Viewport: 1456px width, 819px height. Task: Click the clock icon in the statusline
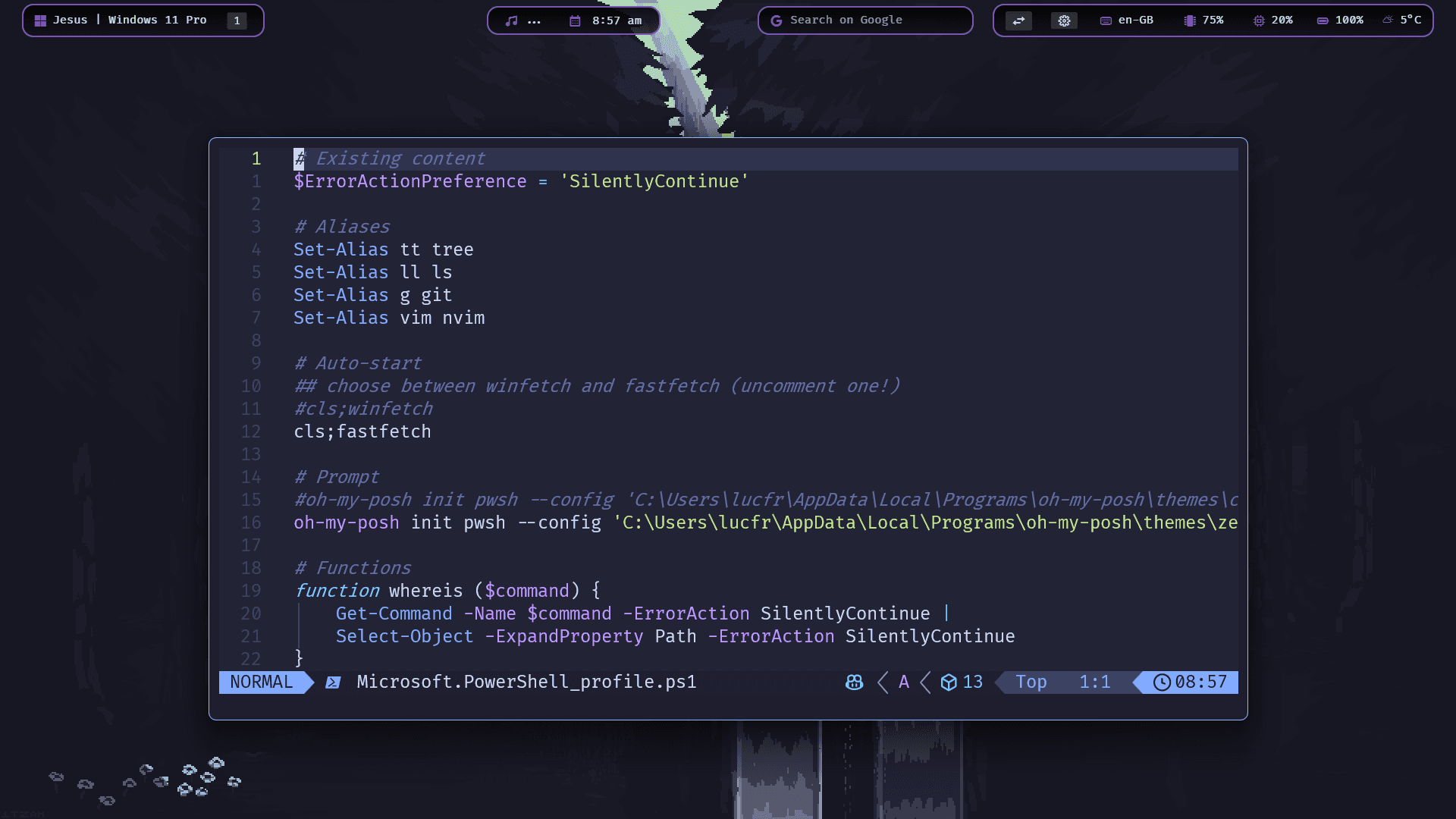1161,682
